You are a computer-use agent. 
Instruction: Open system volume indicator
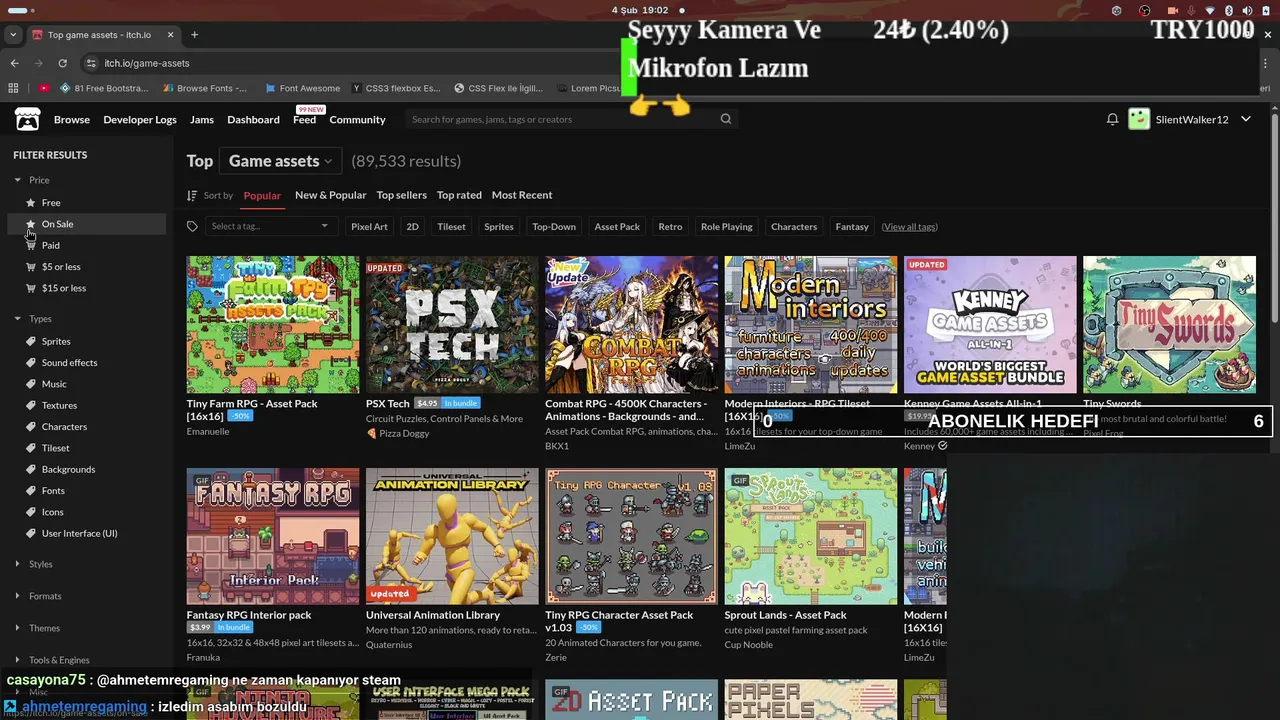[1247, 10]
